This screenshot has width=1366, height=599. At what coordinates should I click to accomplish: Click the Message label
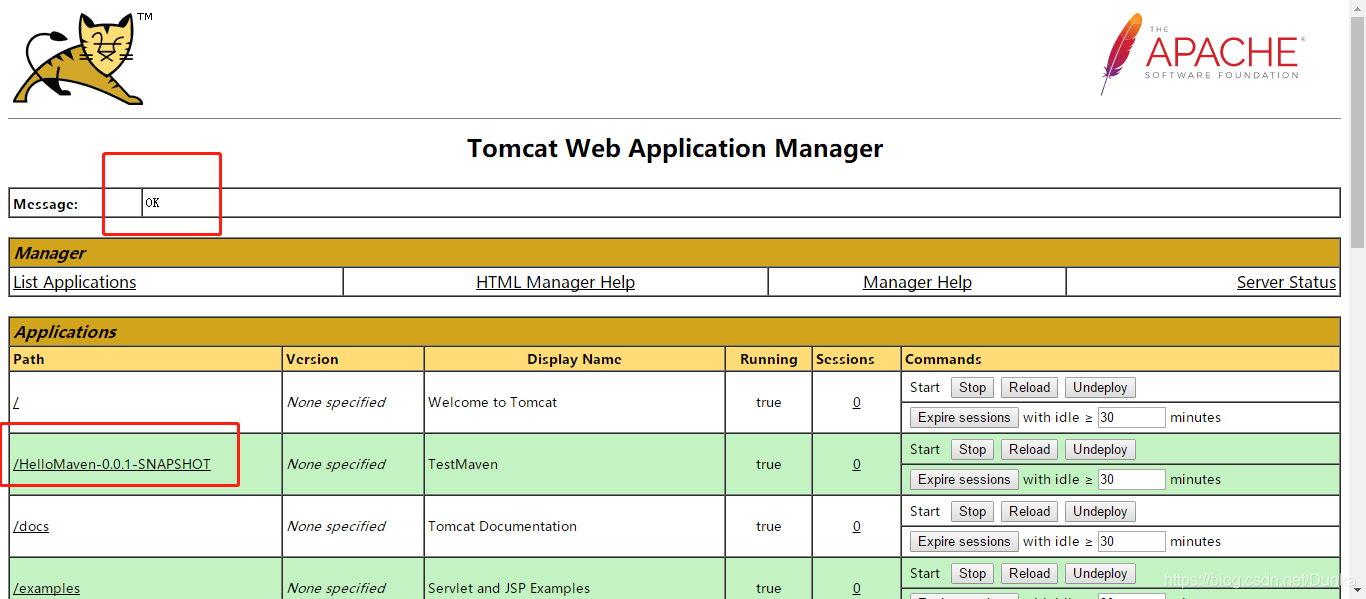point(46,204)
